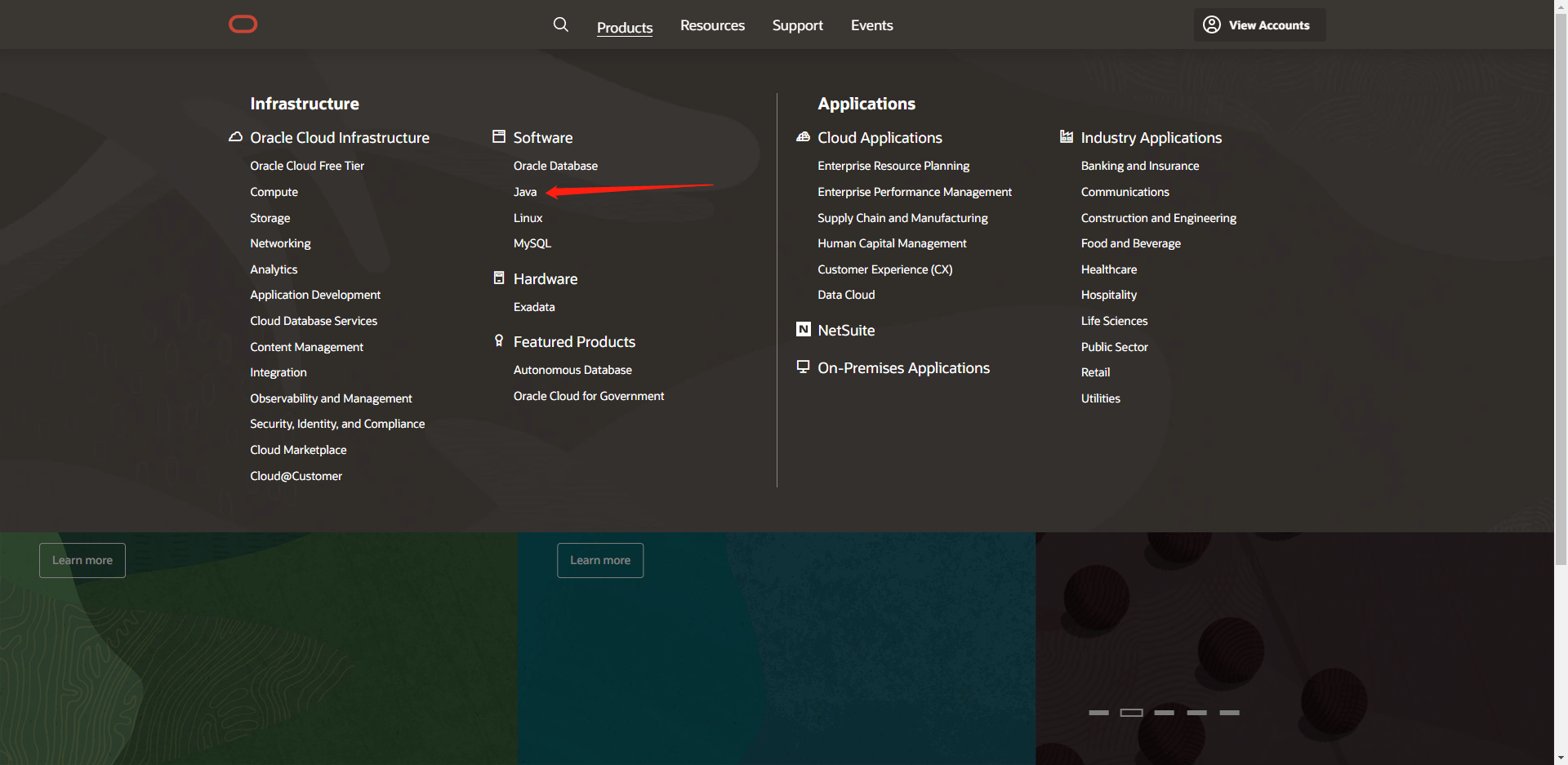Click the View Accounts button
Screen dimensions: 1568x765
(1260, 24)
